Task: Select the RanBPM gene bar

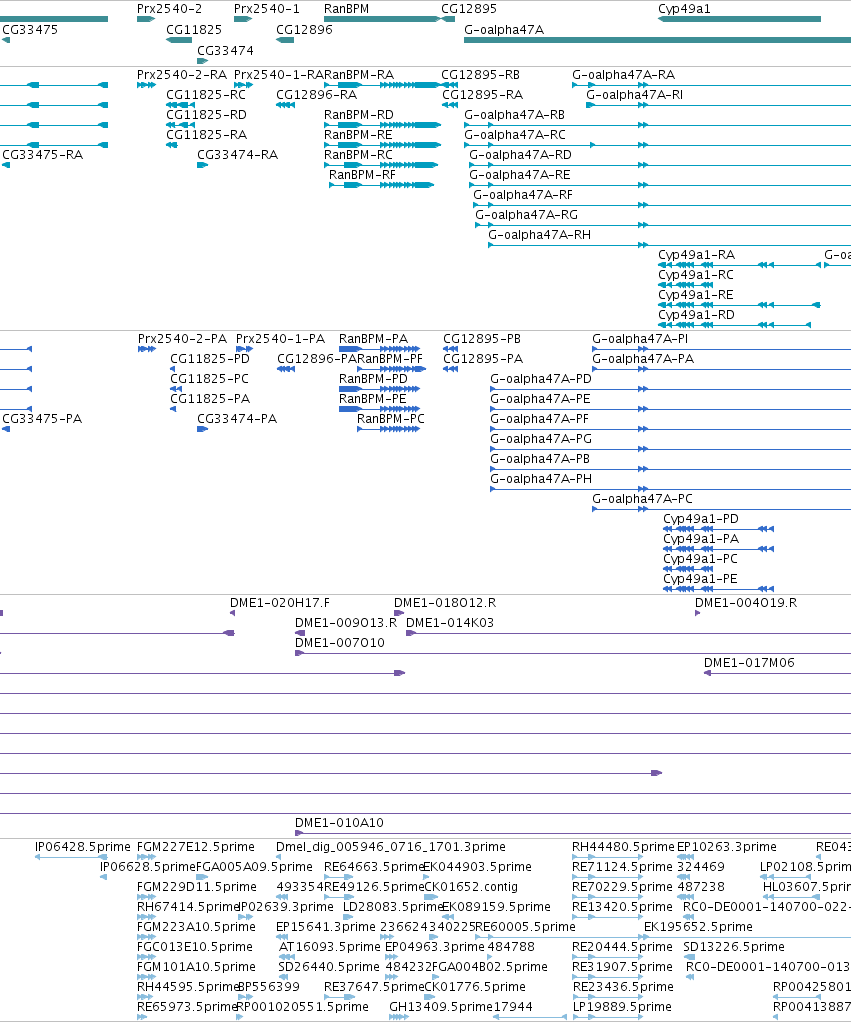Action: click(382, 20)
